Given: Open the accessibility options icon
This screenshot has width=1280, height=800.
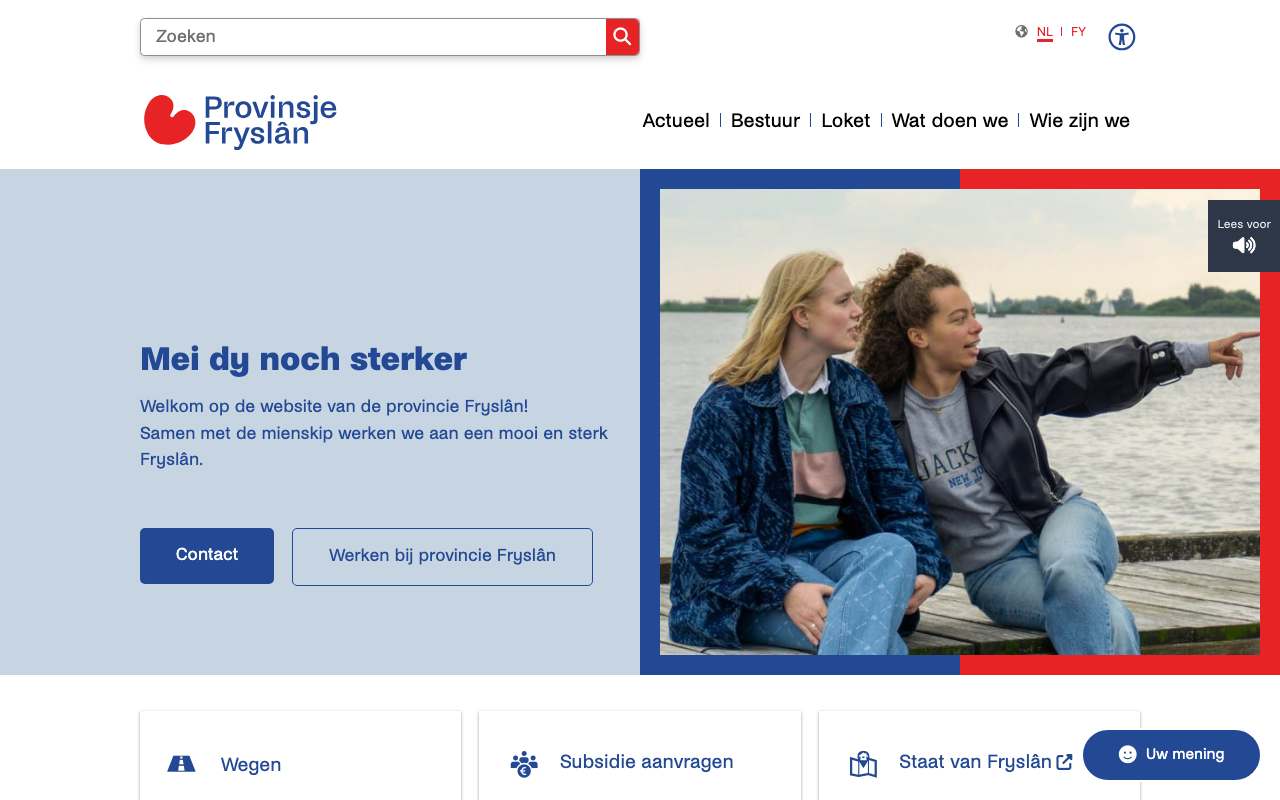Looking at the screenshot, I should click(x=1122, y=37).
